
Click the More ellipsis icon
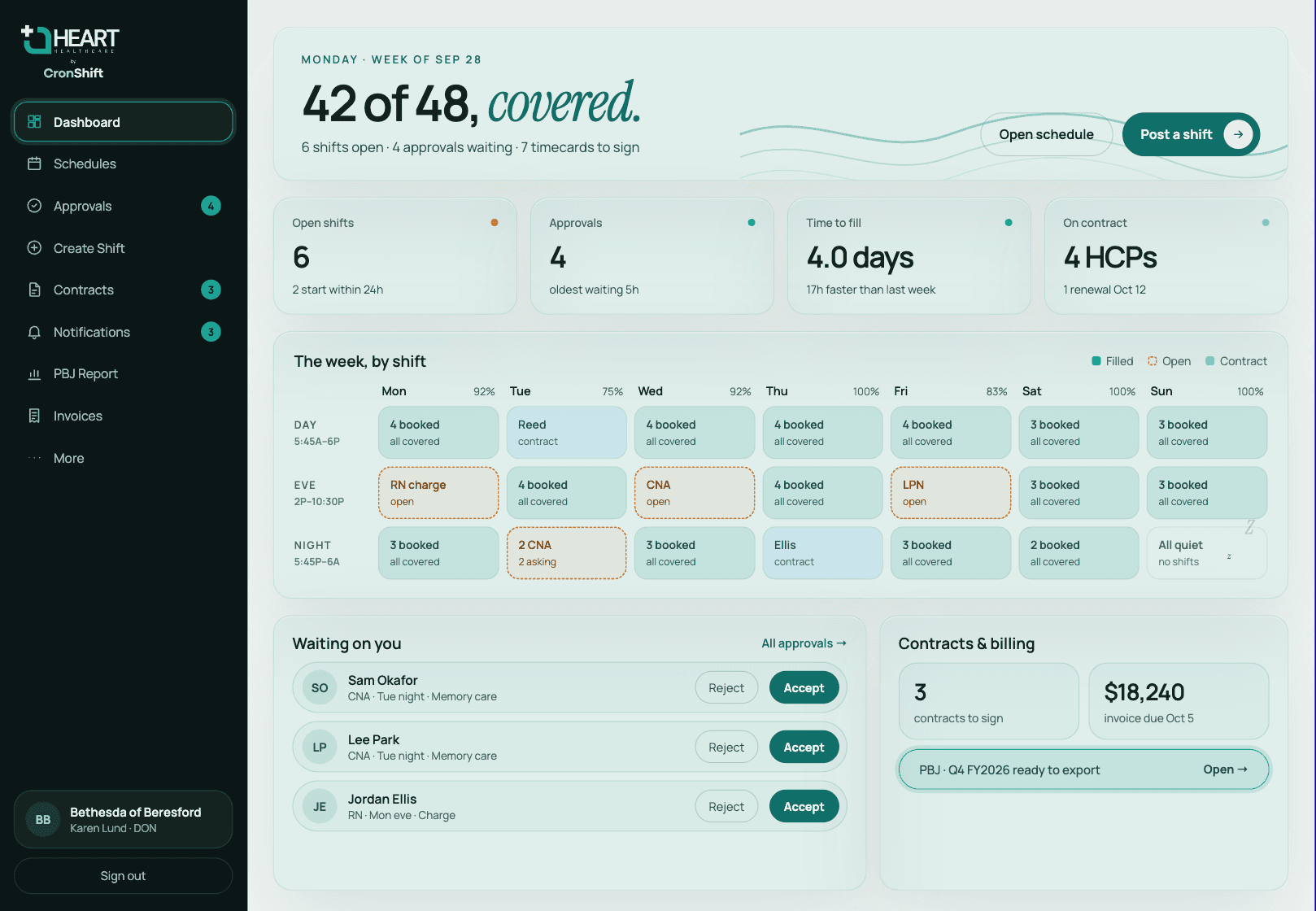point(34,458)
